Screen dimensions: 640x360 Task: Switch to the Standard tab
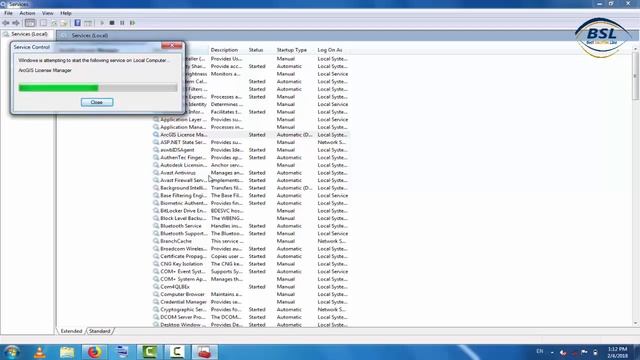(100, 331)
